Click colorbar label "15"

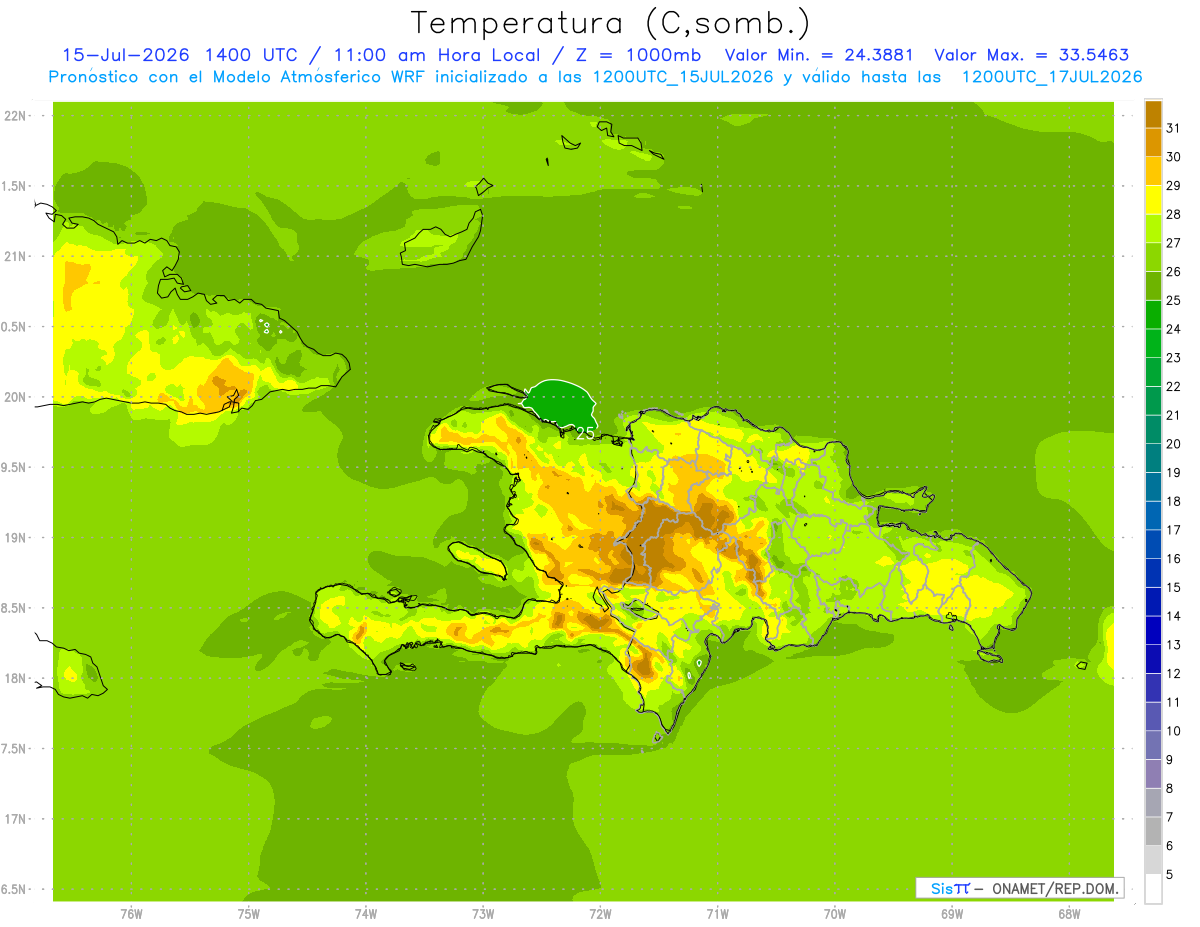pos(1174,588)
